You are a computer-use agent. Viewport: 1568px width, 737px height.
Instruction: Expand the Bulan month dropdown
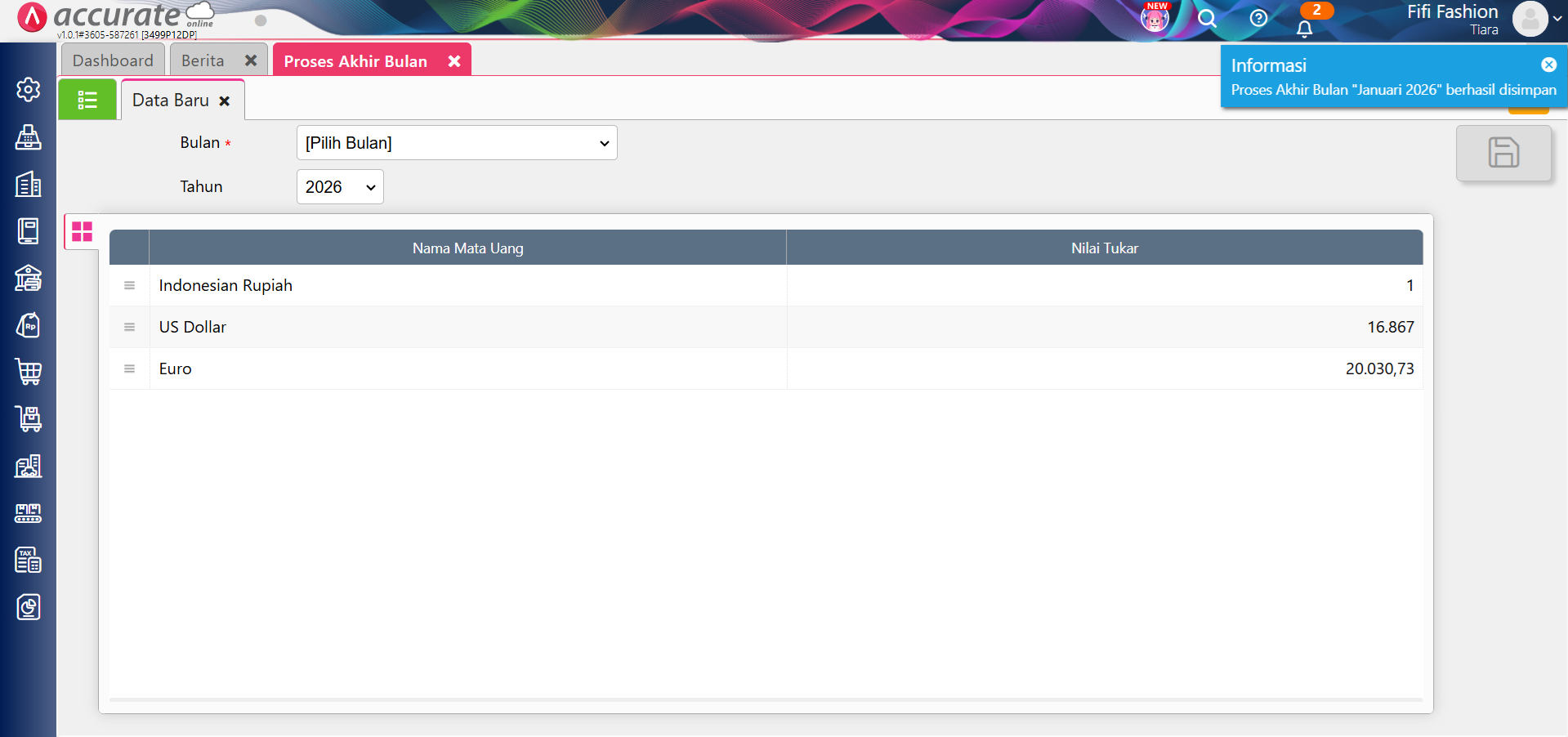456,143
